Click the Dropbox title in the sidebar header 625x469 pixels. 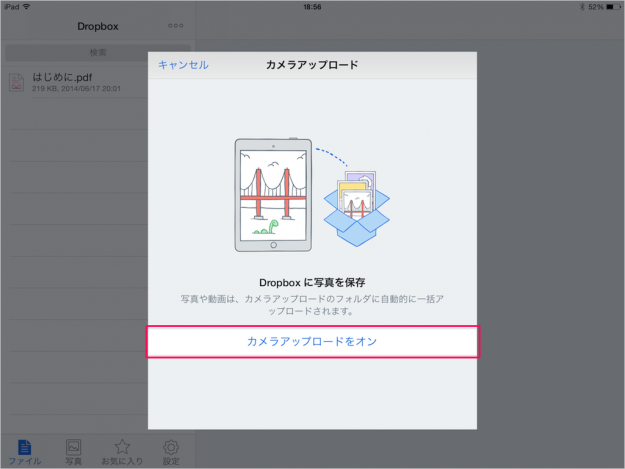(x=98, y=26)
